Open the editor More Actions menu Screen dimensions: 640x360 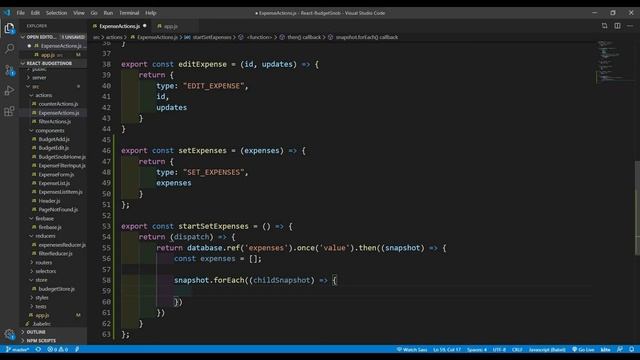tap(630, 26)
